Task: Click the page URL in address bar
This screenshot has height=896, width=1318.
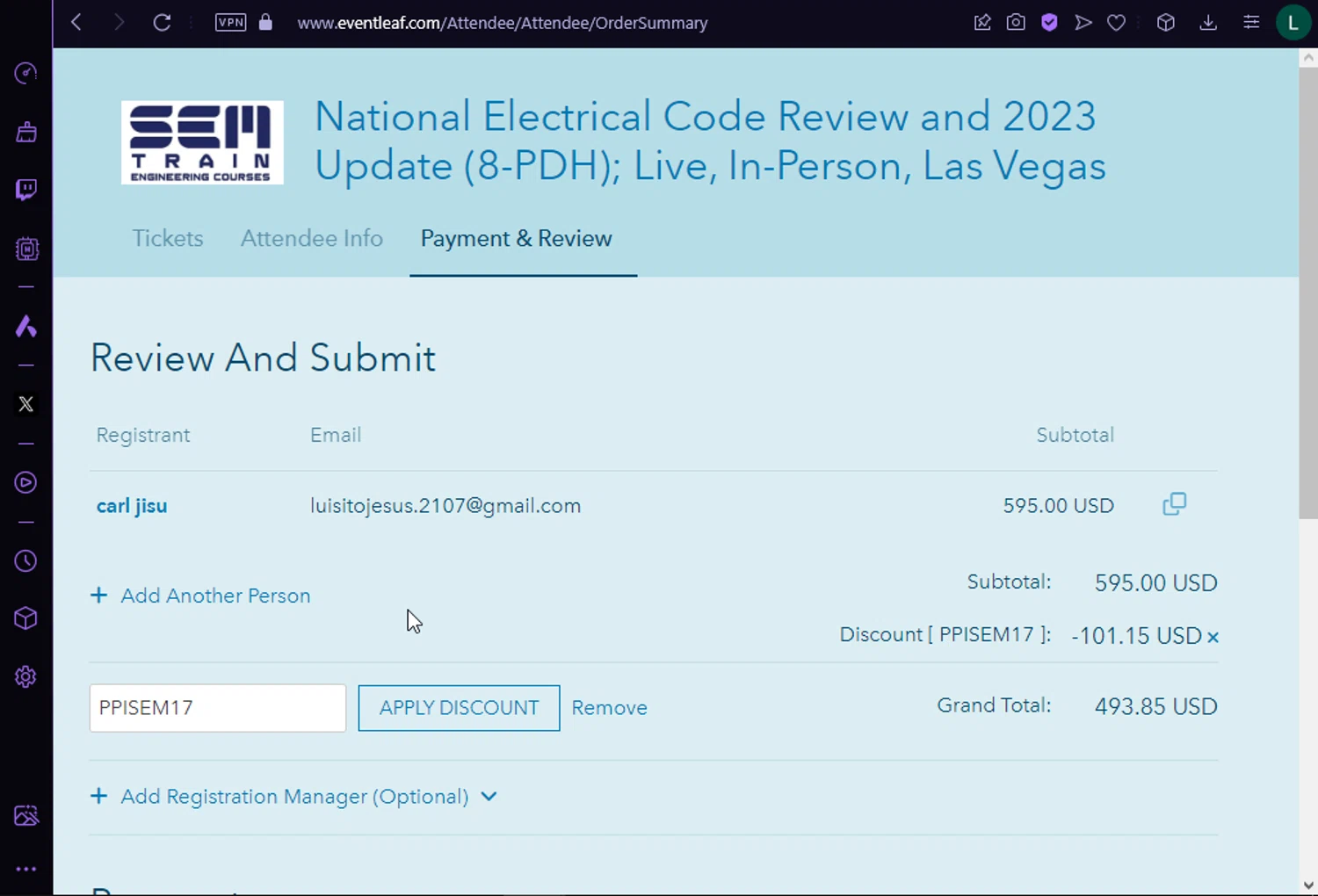Action: 503,23
